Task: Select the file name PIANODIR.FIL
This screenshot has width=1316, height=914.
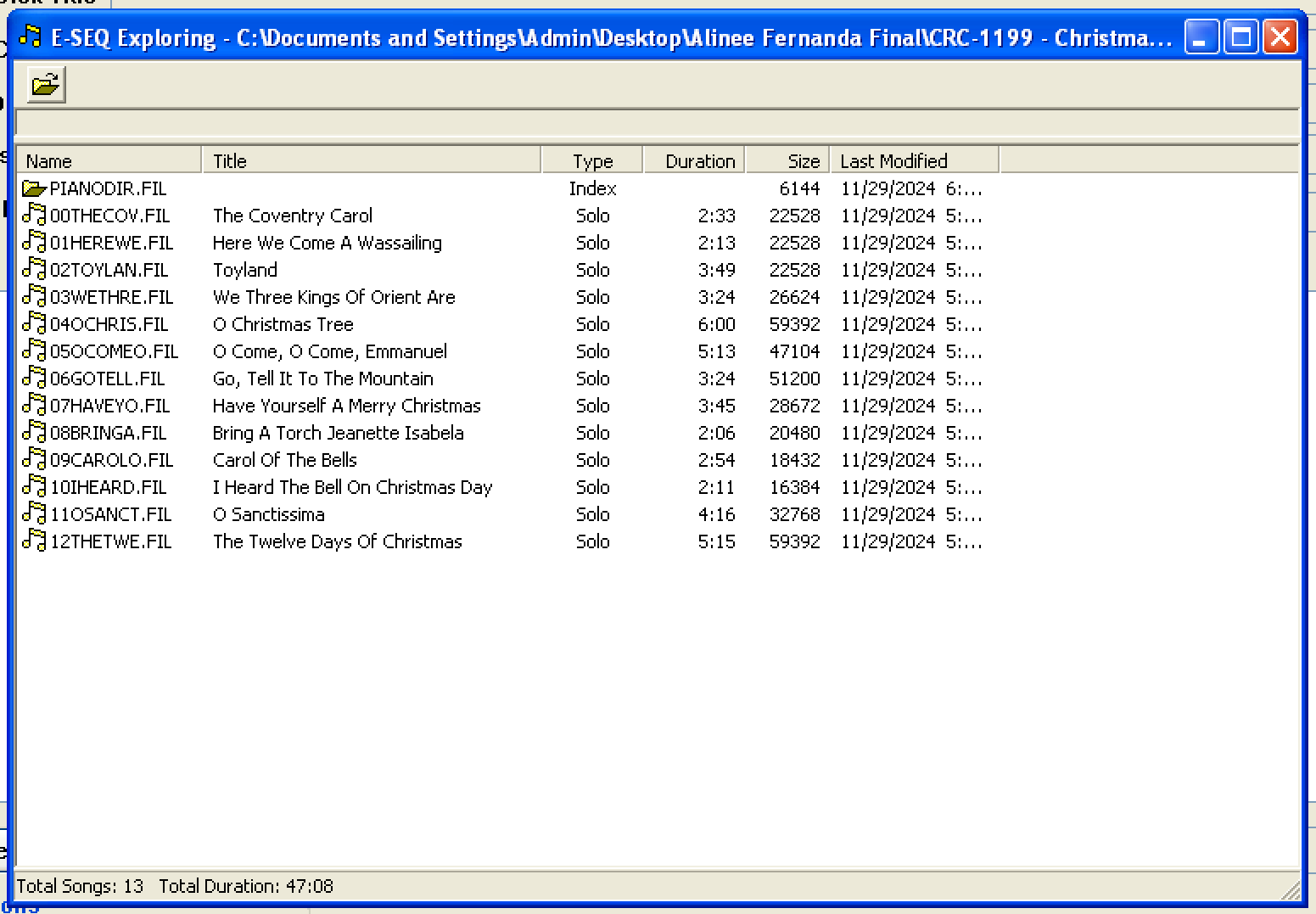Action: (x=108, y=188)
